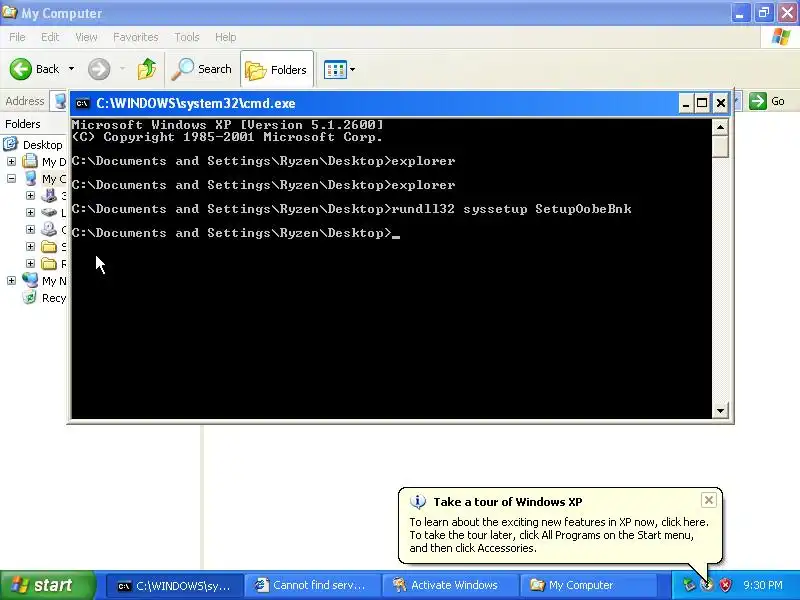Open the Back history dropdown arrow
The height and width of the screenshot is (600, 800).
71,68
